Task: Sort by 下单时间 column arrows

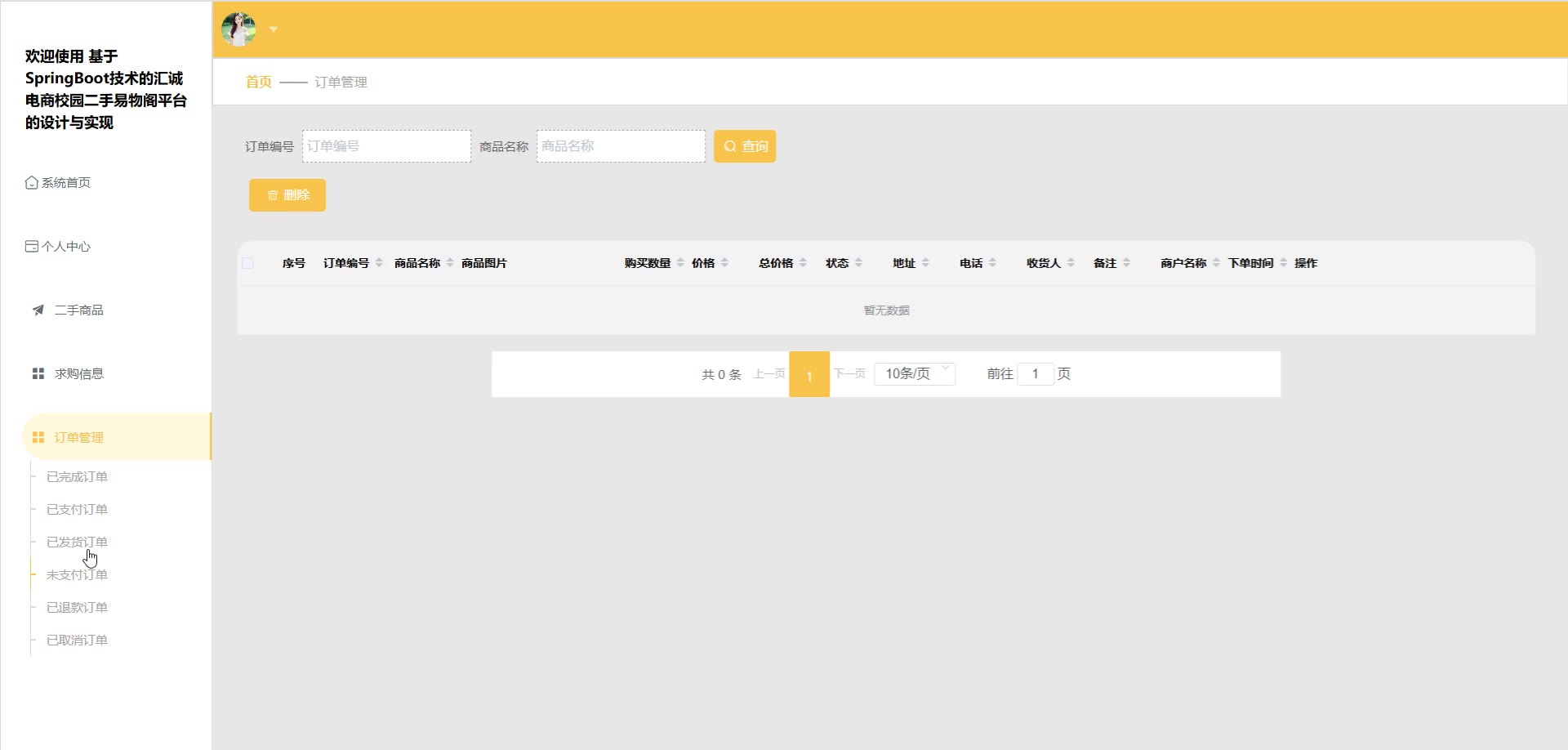Action: (1283, 263)
